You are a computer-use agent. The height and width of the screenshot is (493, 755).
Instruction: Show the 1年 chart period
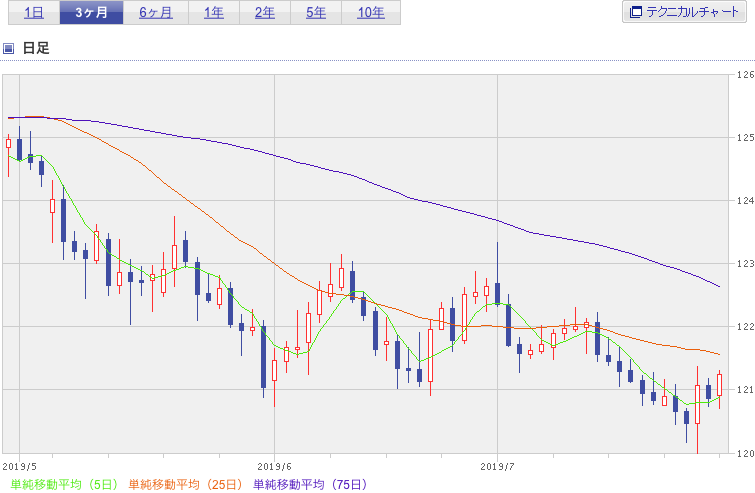pos(214,13)
